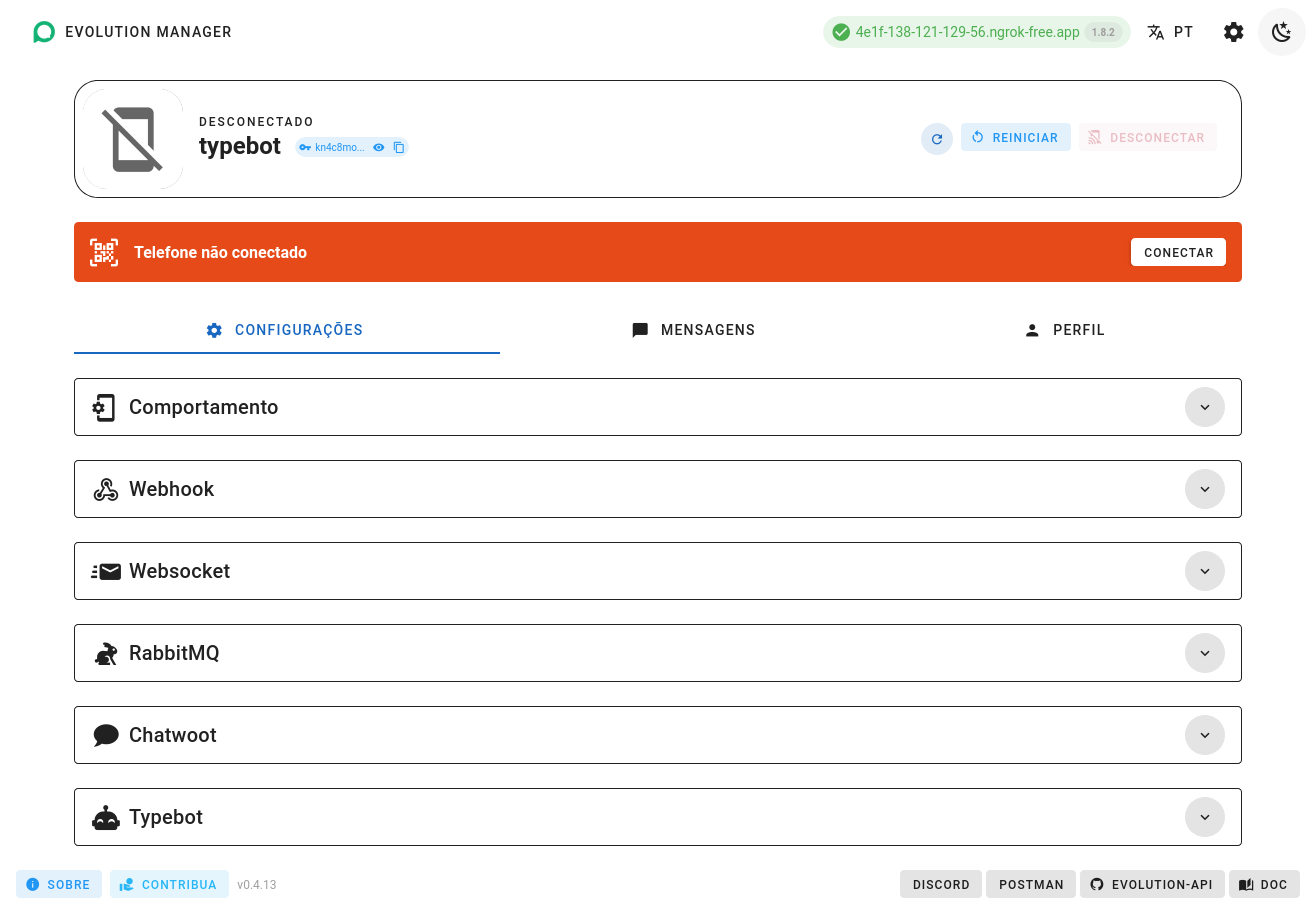Click the DESCONECTAR button
This screenshot has height=906, width=1316.
1148,137
